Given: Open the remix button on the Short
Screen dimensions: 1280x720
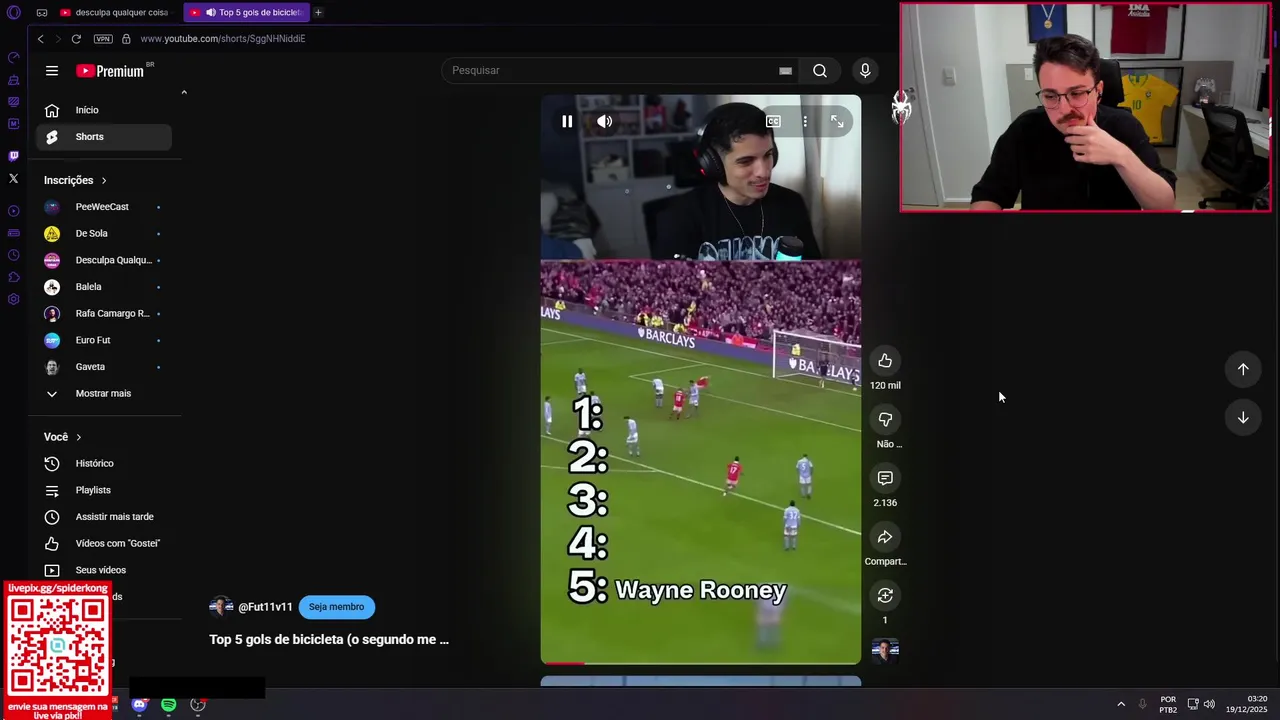Looking at the screenshot, I should tap(885, 596).
